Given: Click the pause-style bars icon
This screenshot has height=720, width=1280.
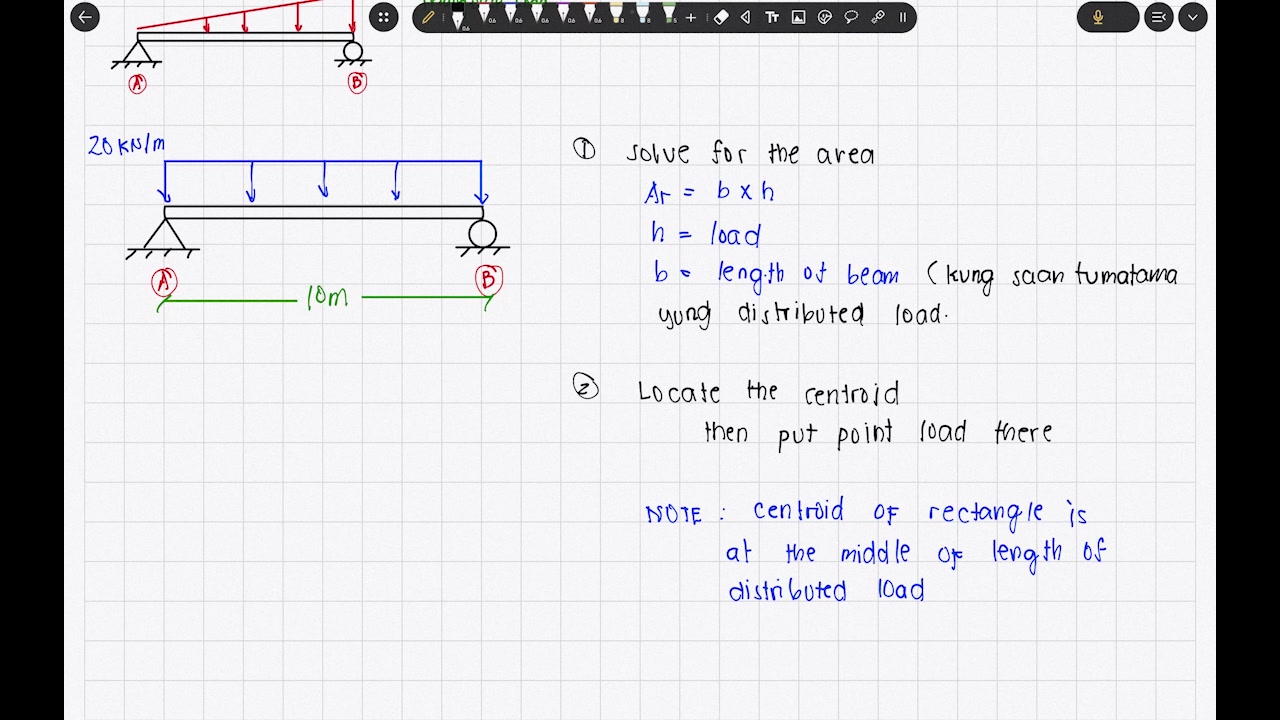Looking at the screenshot, I should pos(903,17).
